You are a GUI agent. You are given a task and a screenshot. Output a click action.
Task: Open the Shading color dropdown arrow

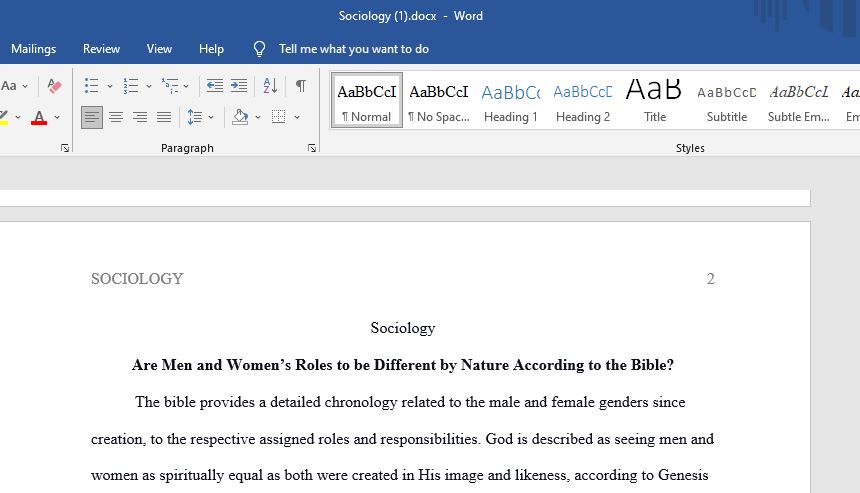point(258,117)
